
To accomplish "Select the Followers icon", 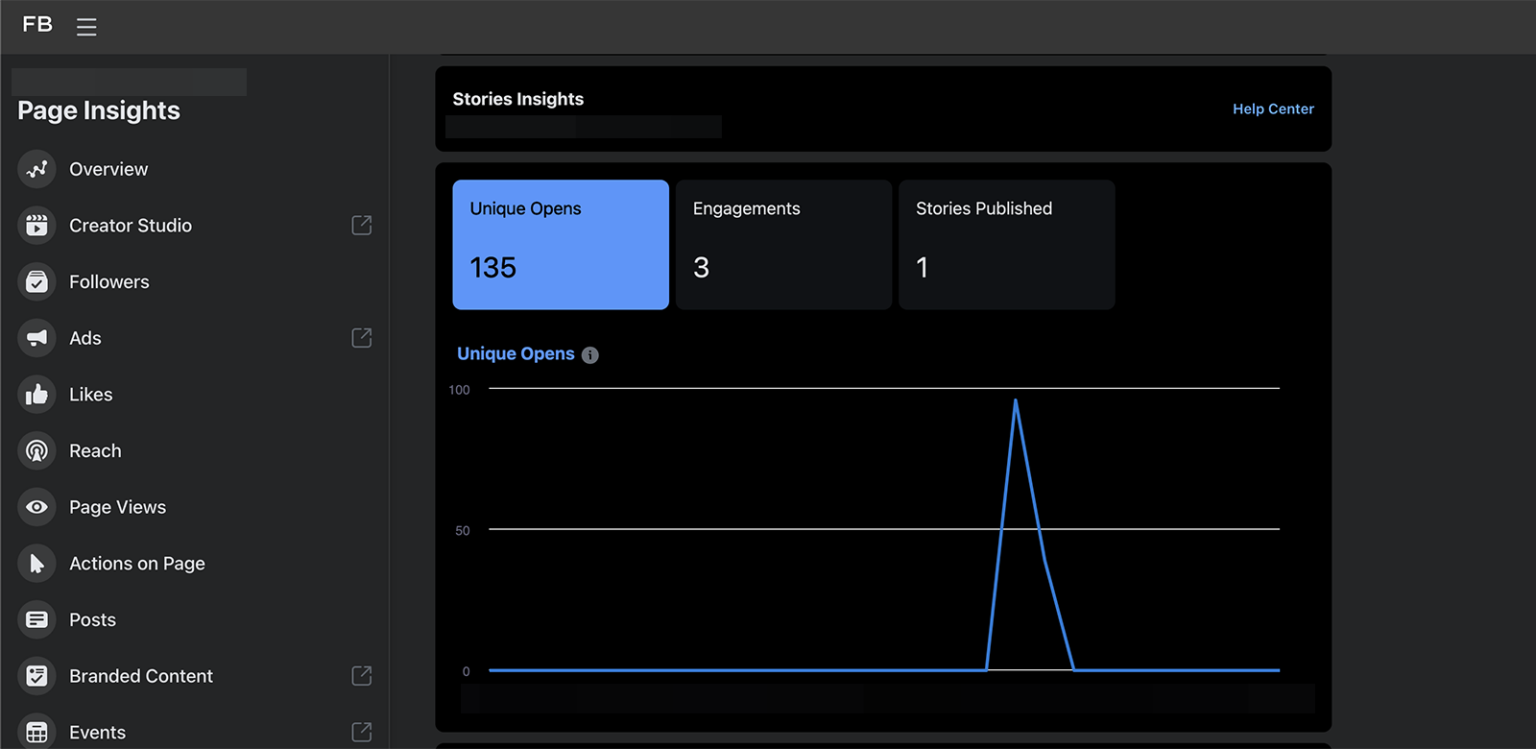I will click(36, 281).
